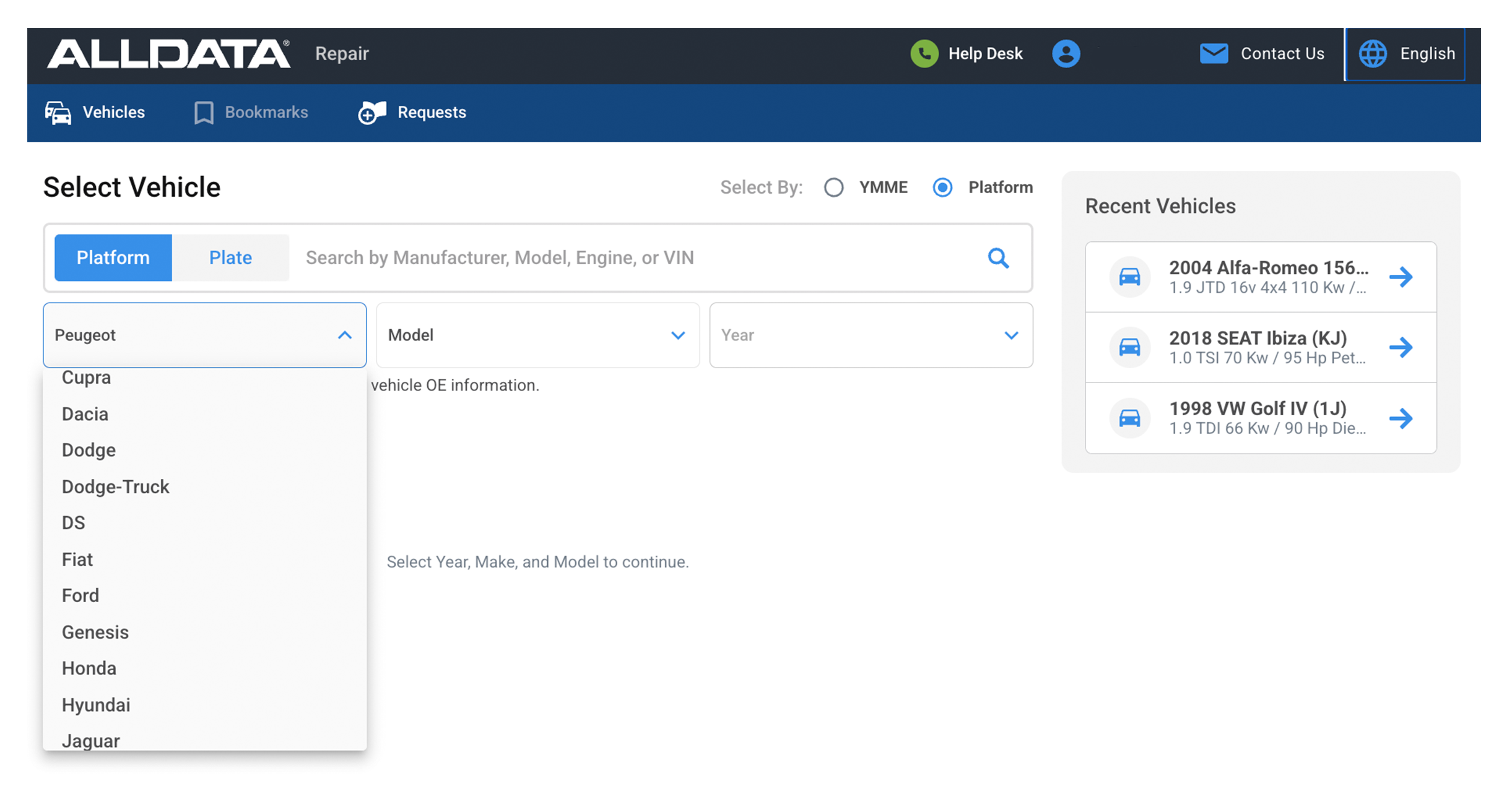The height and width of the screenshot is (807, 1512).
Task: Switch to the Plate tab
Action: (230, 257)
